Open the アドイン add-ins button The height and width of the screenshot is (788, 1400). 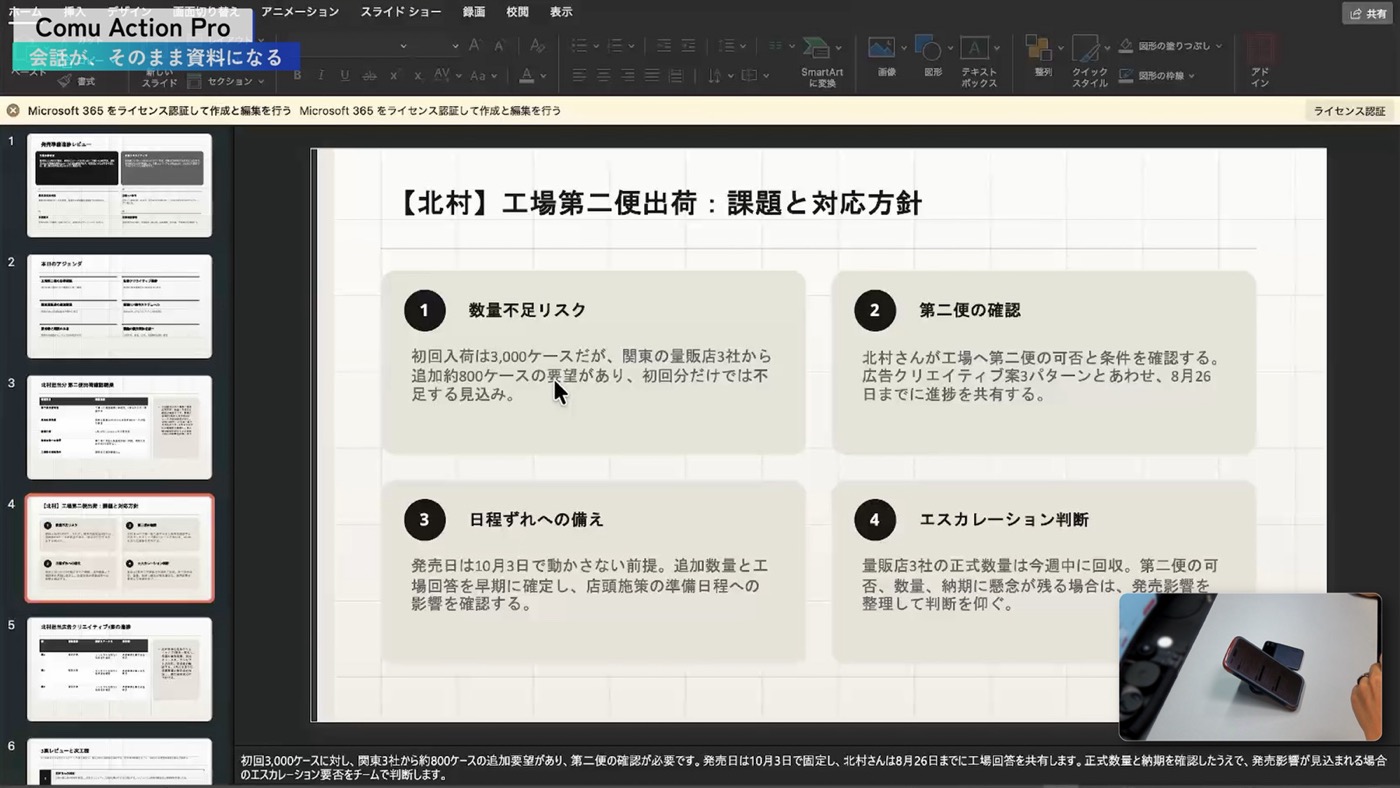click(x=1260, y=62)
